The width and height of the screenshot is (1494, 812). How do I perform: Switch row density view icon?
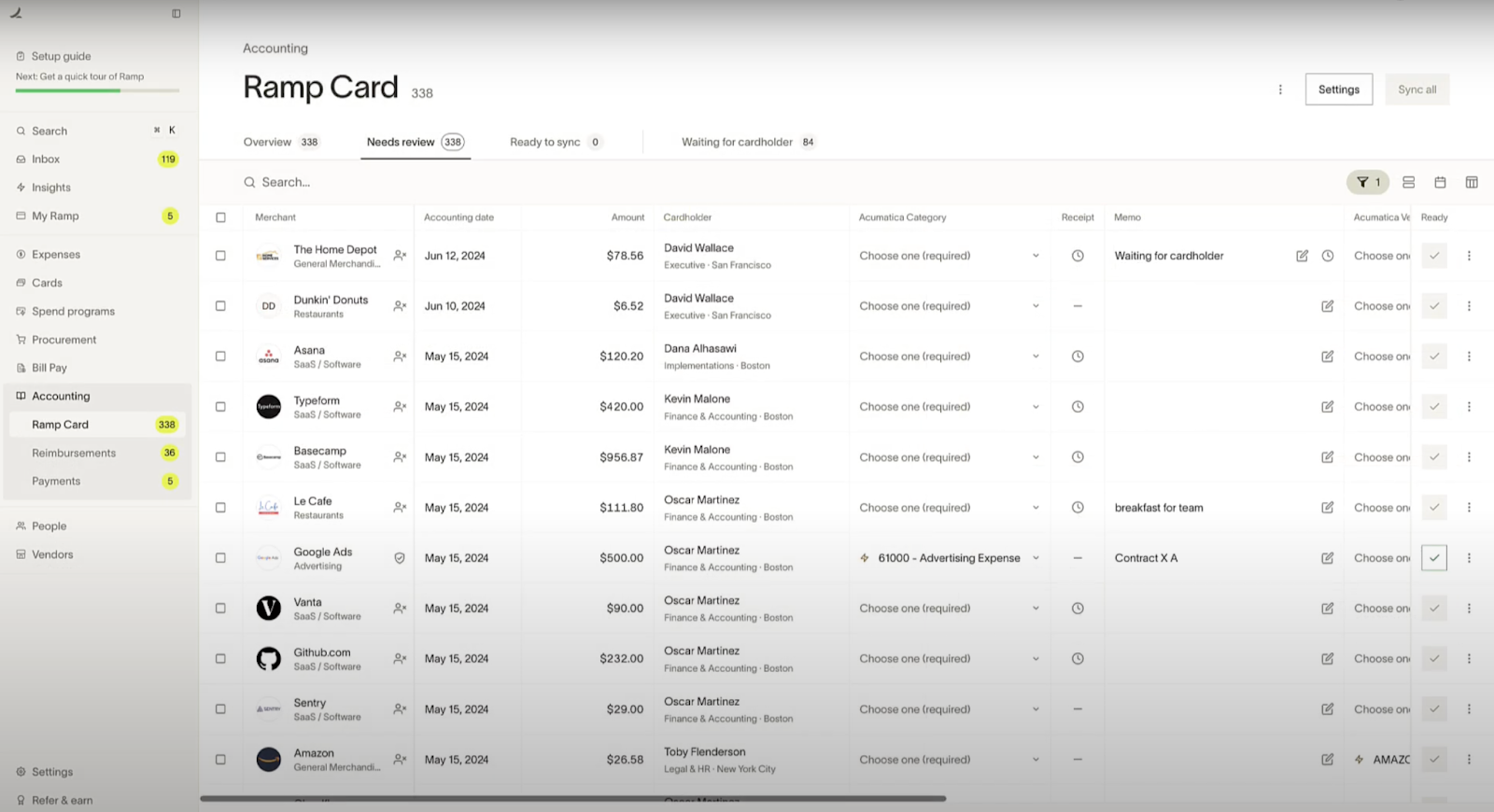coord(1408,183)
